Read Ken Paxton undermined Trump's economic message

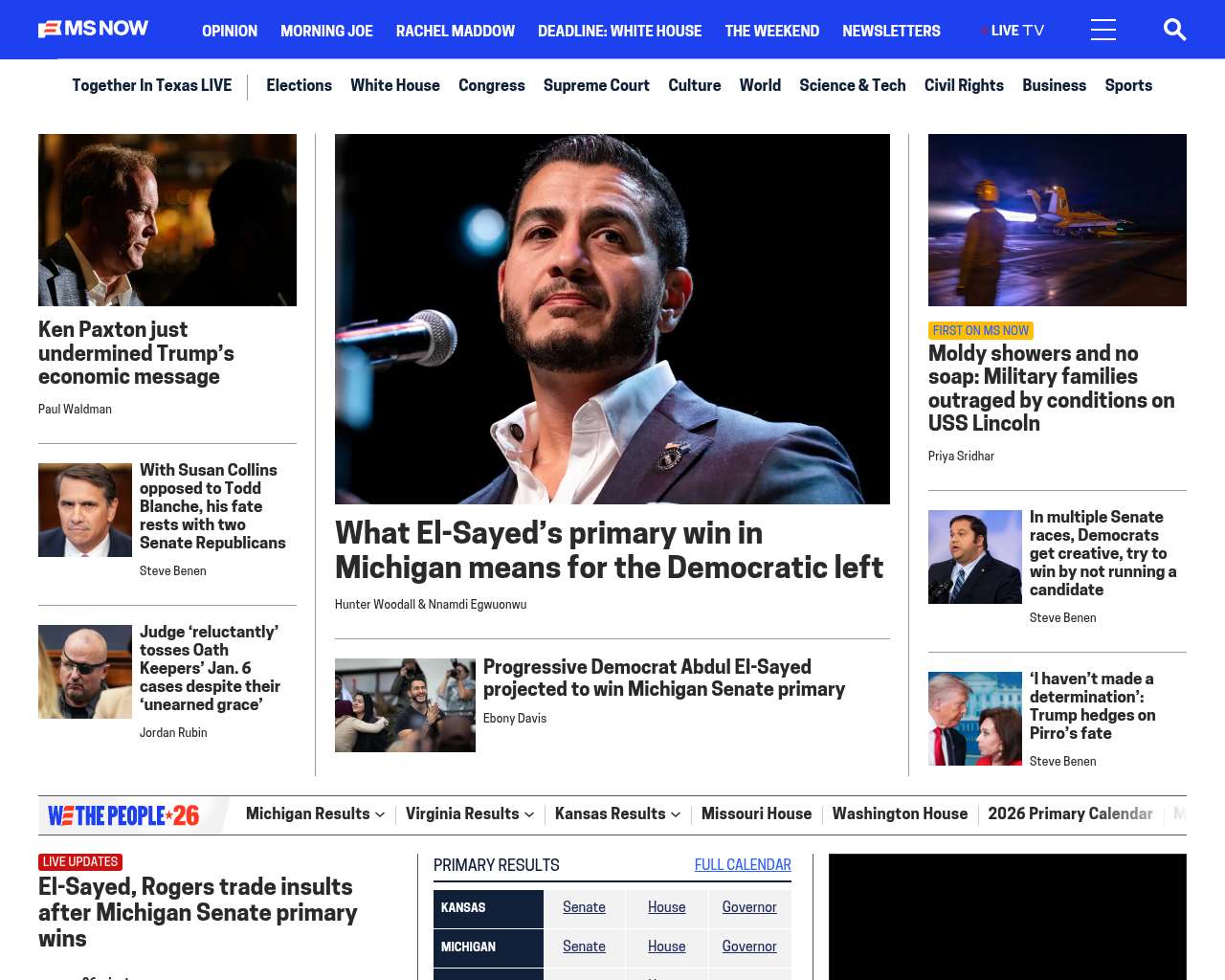pyautogui.click(x=136, y=353)
